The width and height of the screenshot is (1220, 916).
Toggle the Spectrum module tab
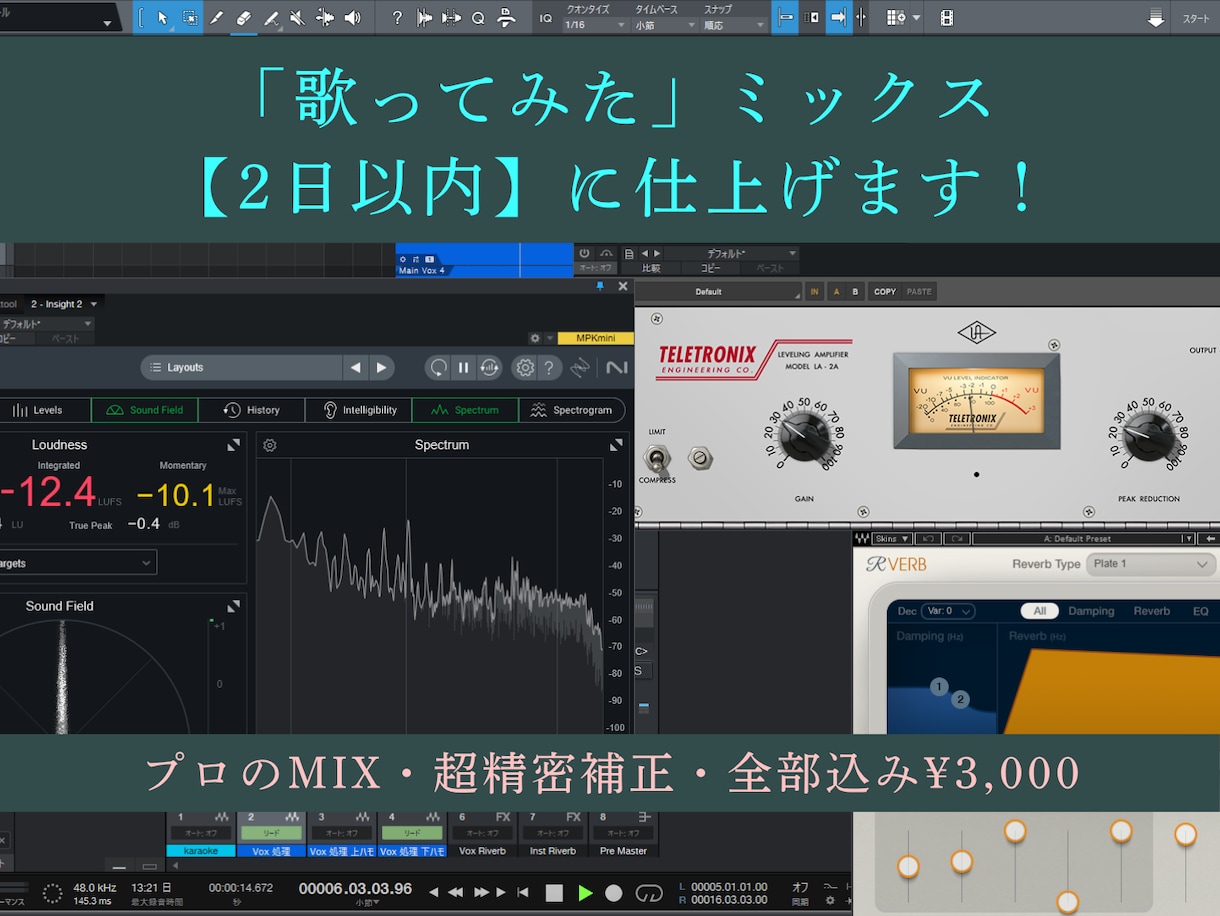click(465, 410)
